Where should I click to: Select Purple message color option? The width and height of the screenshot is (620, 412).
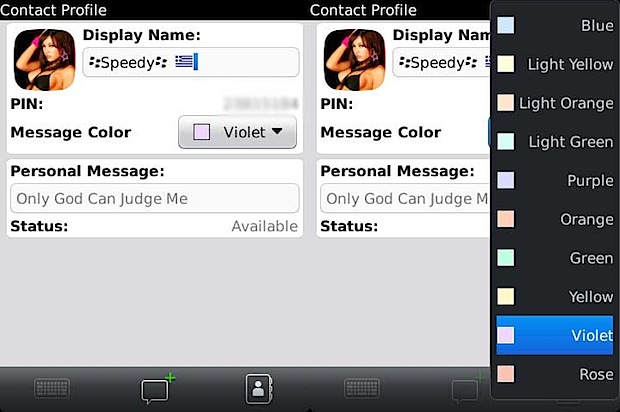(555, 180)
